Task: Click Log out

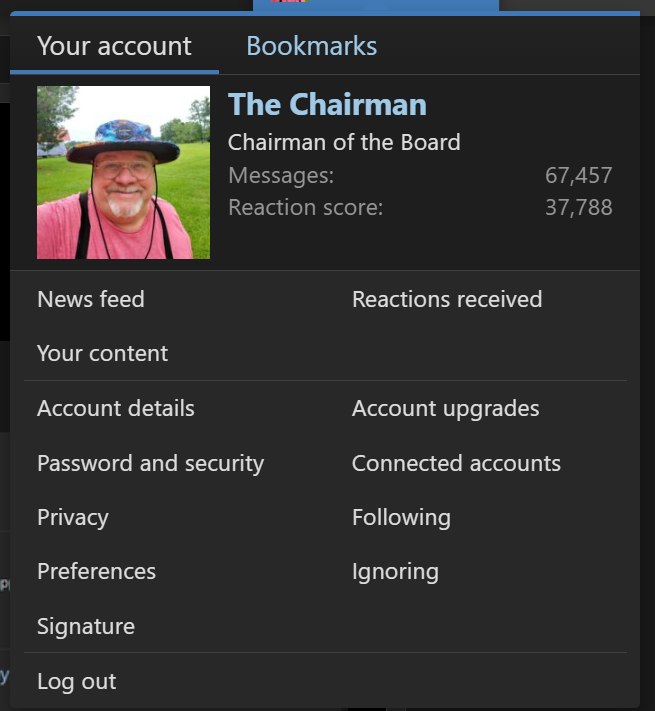Action: click(x=77, y=681)
